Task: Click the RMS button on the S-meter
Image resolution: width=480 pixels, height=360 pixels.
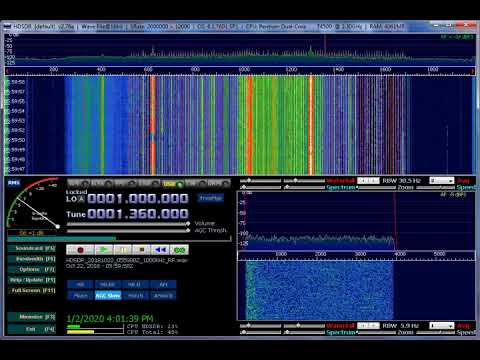Action: [x=14, y=183]
